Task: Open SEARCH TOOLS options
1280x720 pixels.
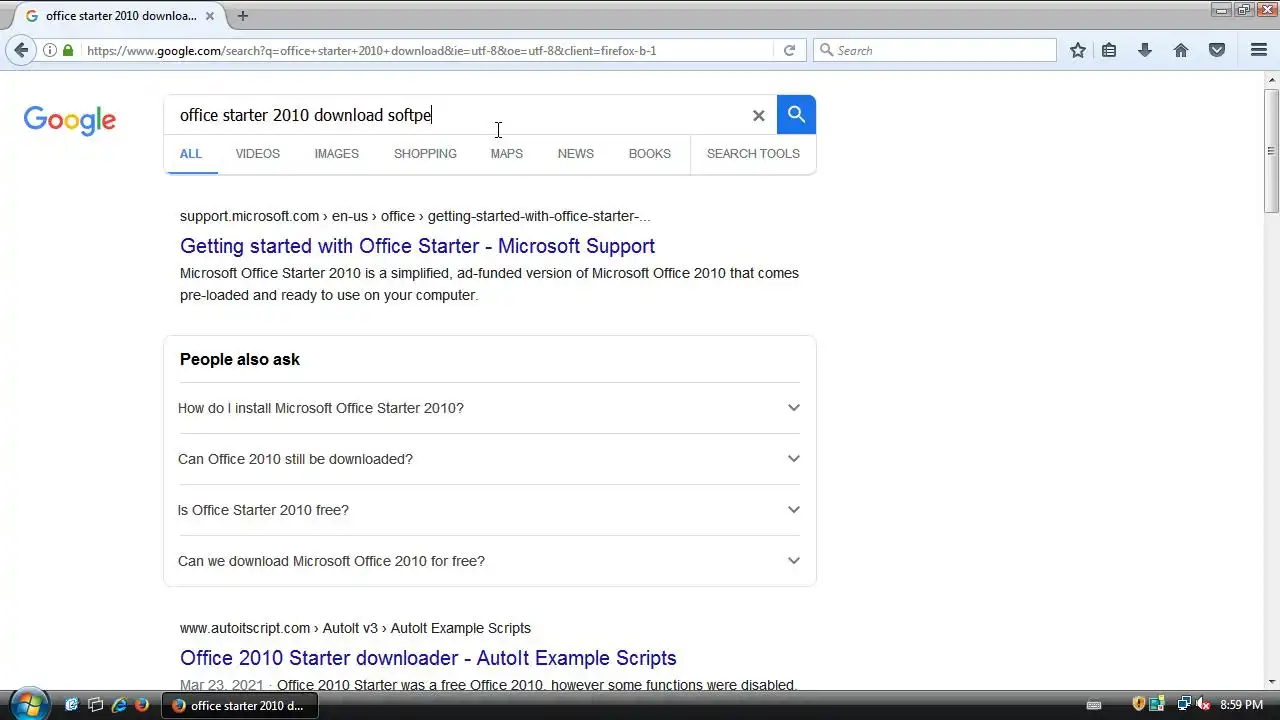Action: [753, 153]
